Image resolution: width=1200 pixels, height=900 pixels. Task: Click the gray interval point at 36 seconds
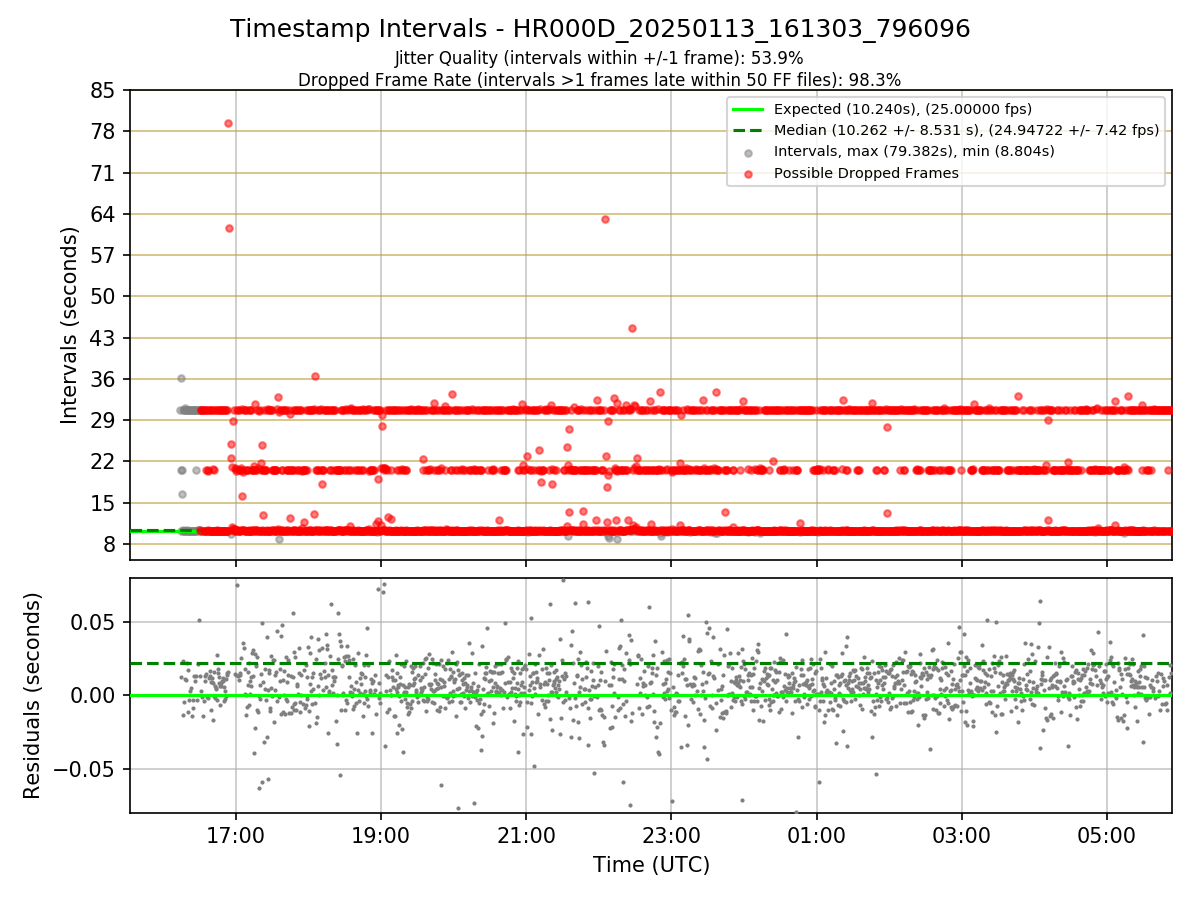(x=181, y=378)
